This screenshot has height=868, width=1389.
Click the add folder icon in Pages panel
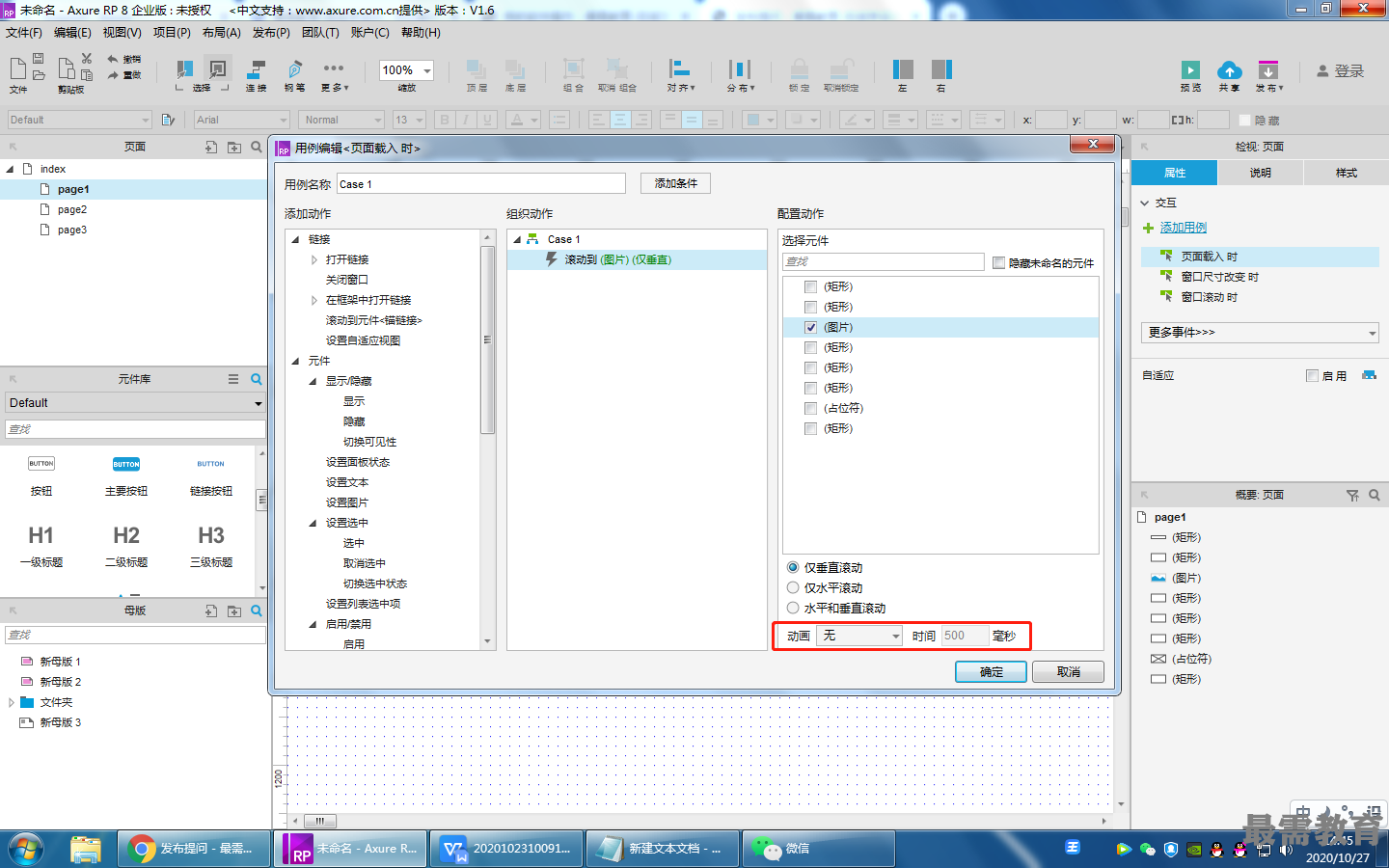click(234, 147)
